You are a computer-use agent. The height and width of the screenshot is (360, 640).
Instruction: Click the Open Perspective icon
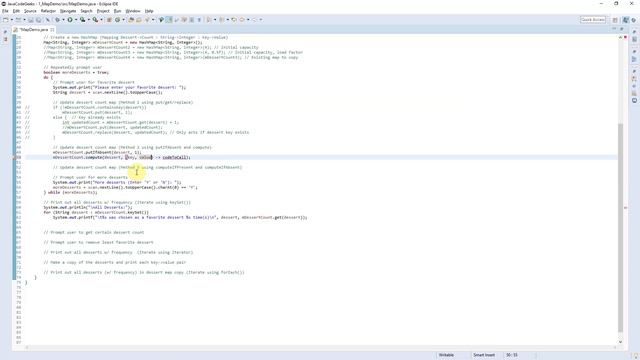click(x=615, y=20)
